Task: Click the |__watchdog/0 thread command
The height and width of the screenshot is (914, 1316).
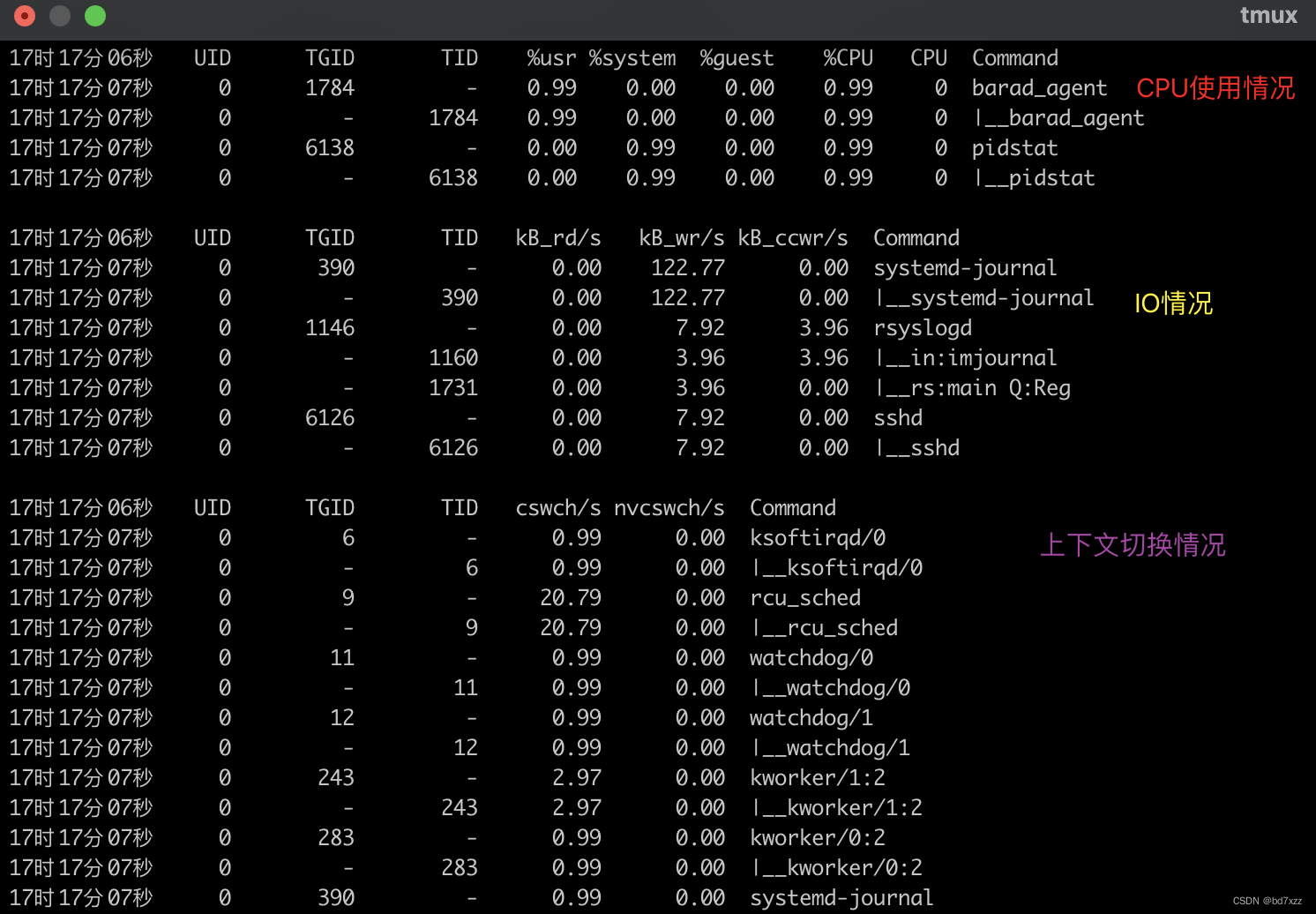Action: click(x=831, y=688)
